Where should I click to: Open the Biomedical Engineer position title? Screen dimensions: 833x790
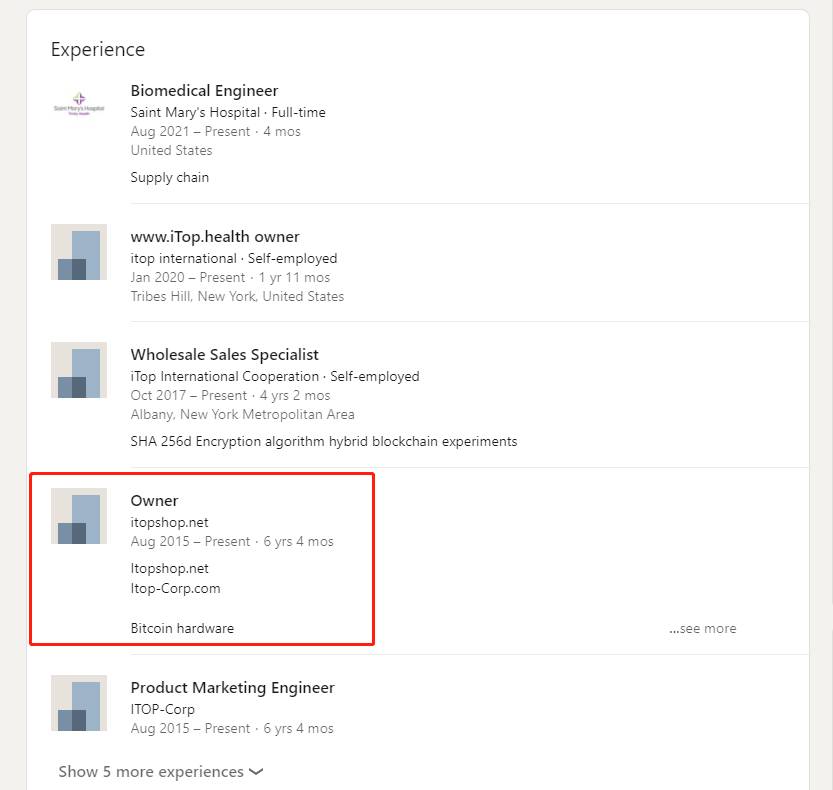pos(204,91)
